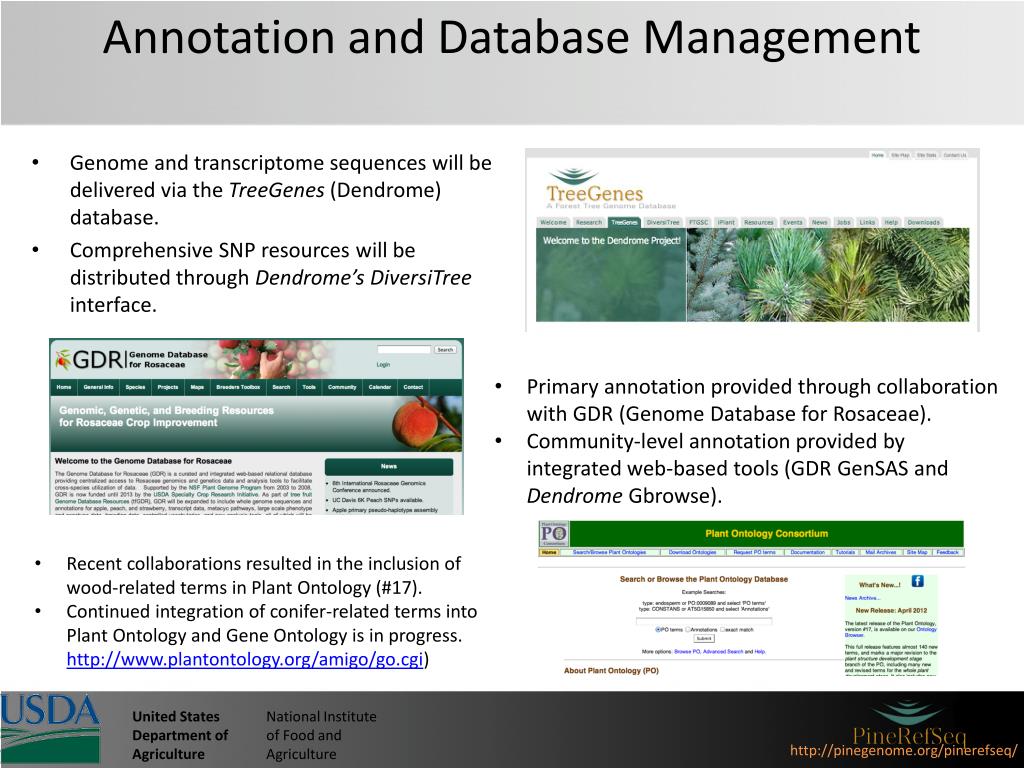
Task: Open Projects in GDR navigation
Action: tap(168, 387)
